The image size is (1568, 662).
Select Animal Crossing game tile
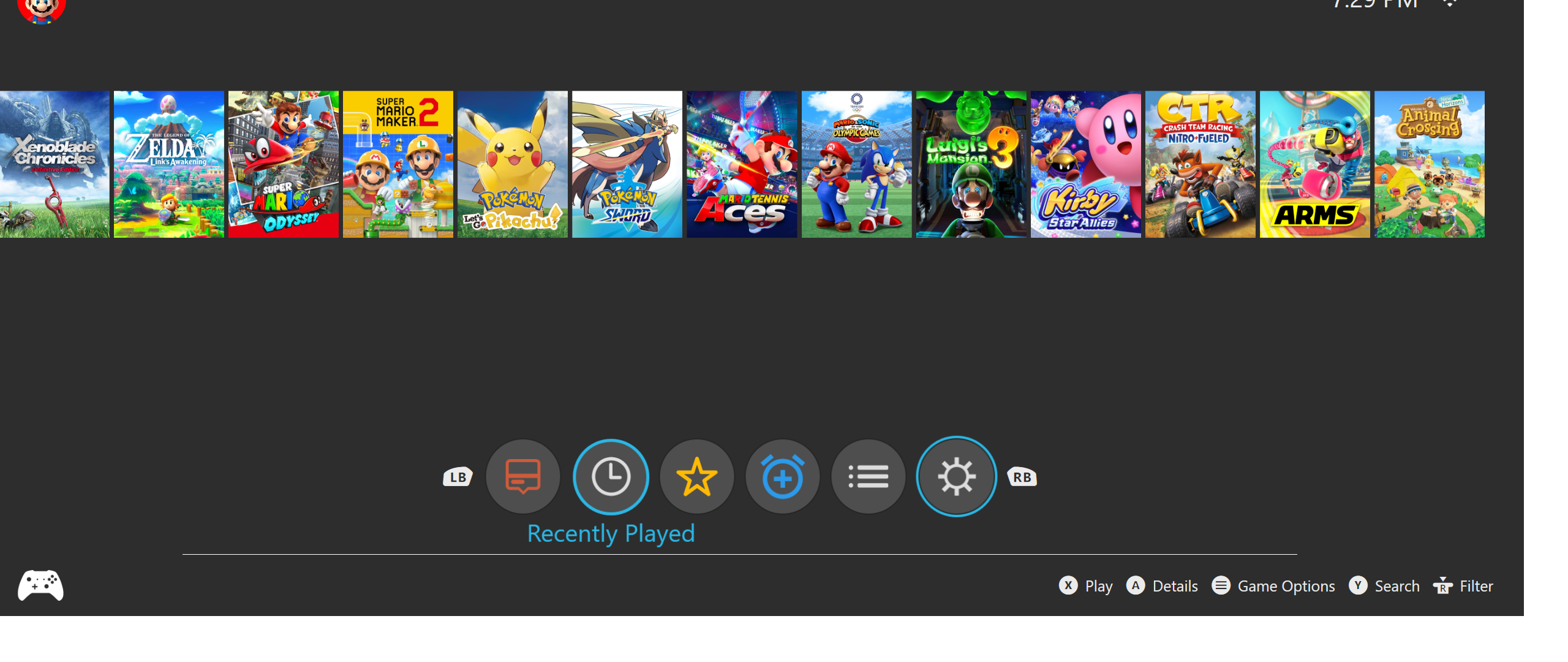1429,164
